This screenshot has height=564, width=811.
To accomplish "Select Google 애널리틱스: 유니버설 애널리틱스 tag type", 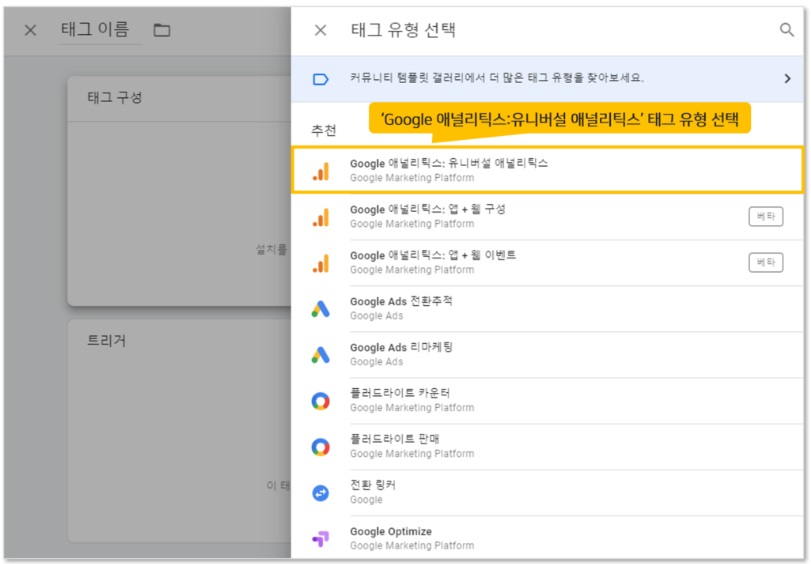I will click(x=547, y=170).
